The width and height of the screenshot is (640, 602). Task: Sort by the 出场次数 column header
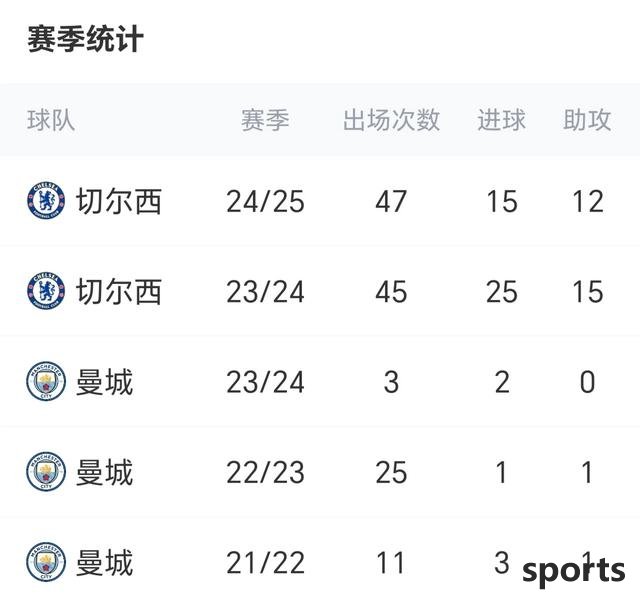click(x=391, y=120)
